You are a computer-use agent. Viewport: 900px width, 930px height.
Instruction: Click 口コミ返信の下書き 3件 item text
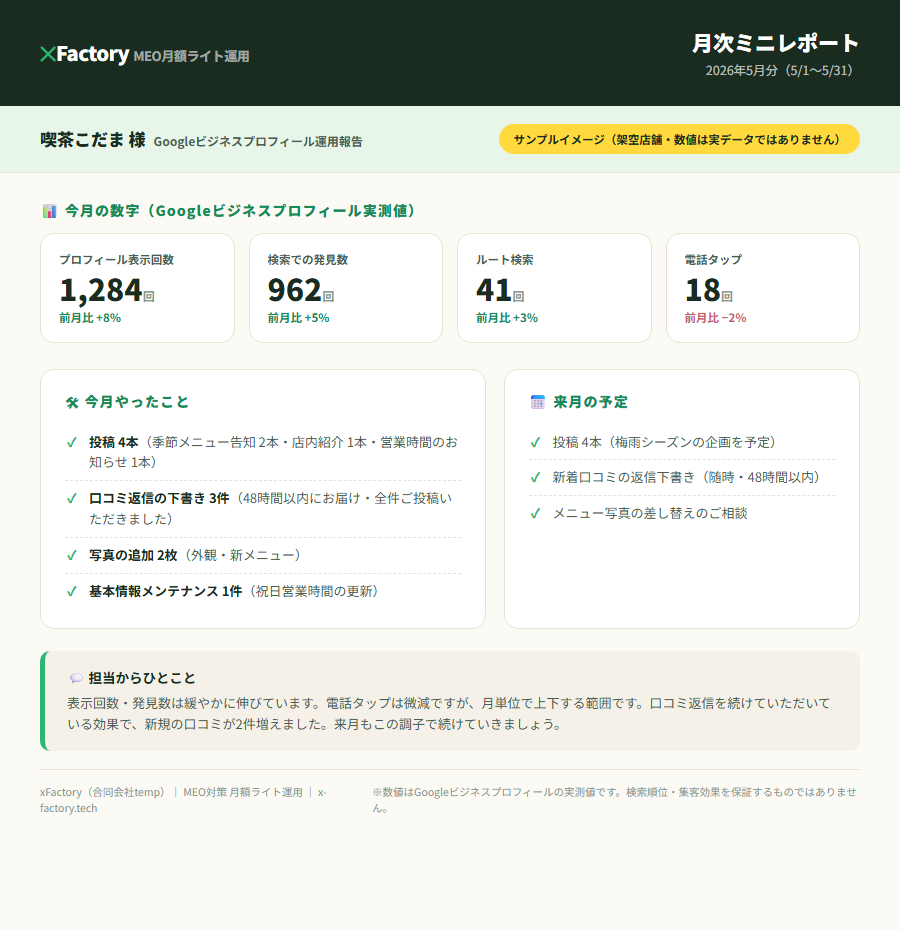pos(159,499)
